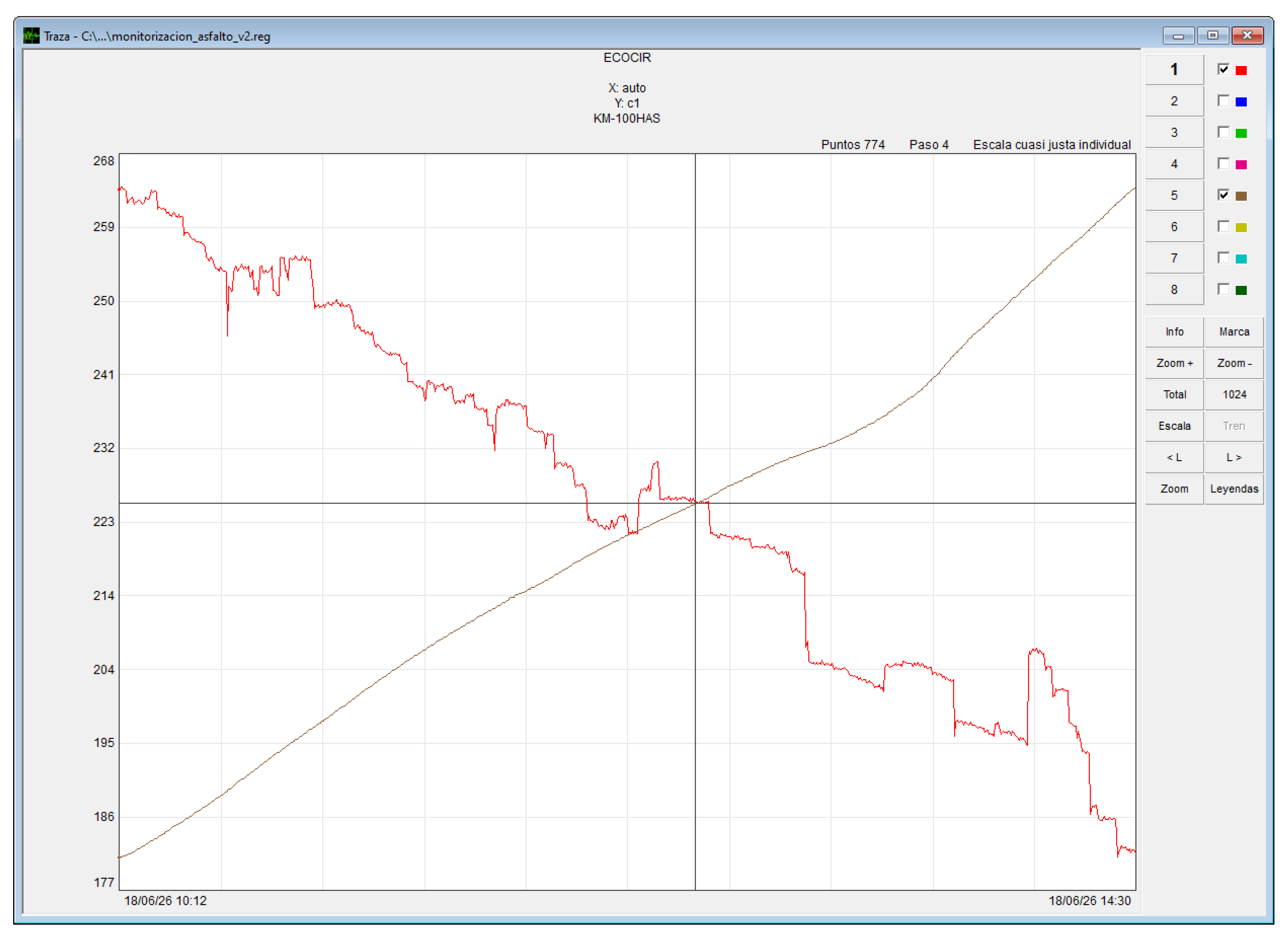Click the Traza application icon in title bar
This screenshot has width=1288, height=937.
pos(31,36)
